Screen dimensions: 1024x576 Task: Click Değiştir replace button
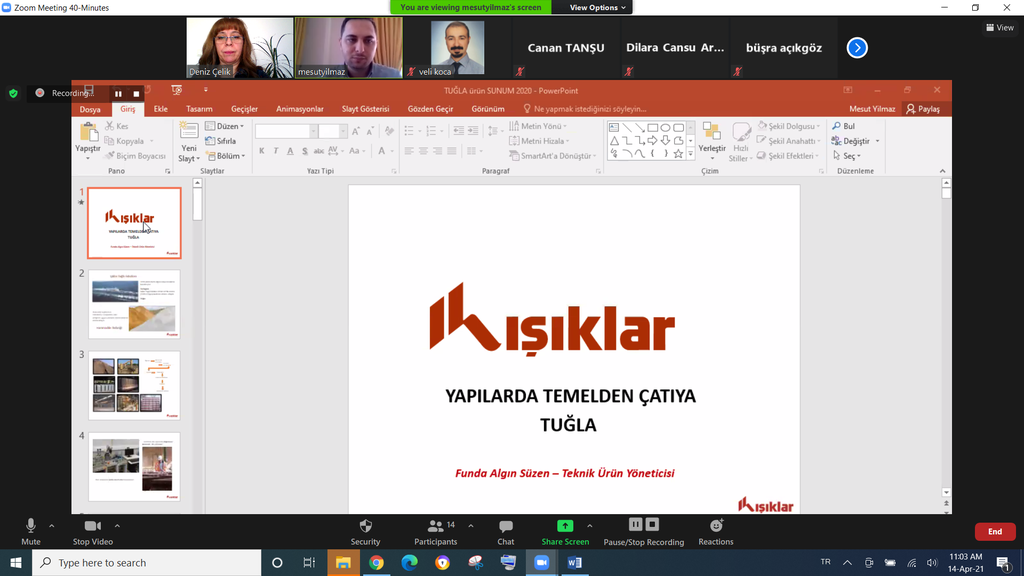852,141
